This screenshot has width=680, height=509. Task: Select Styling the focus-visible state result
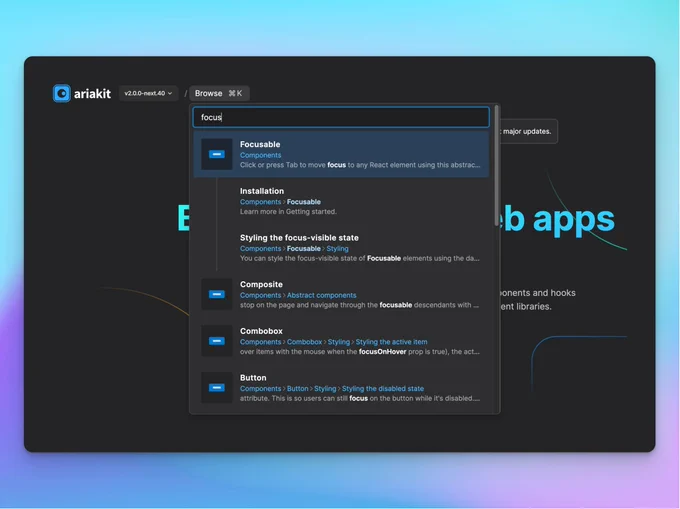[341, 248]
